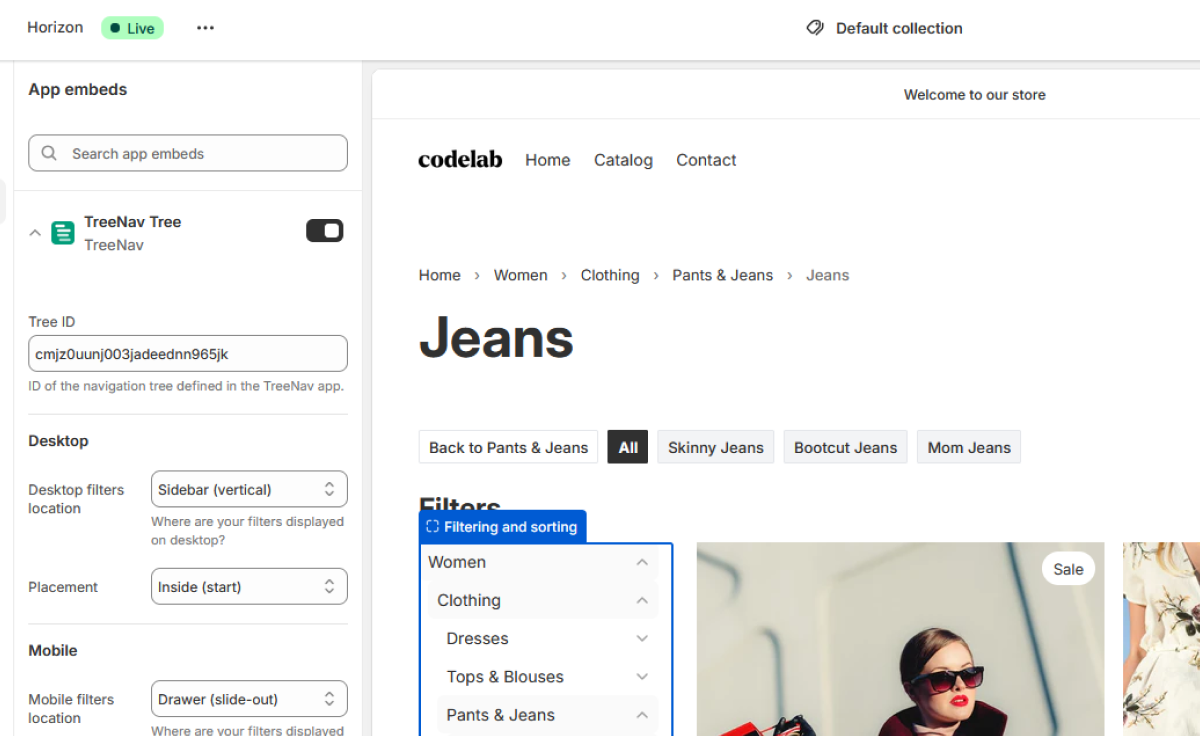Disable the TreeNav Tree app embed

324,230
